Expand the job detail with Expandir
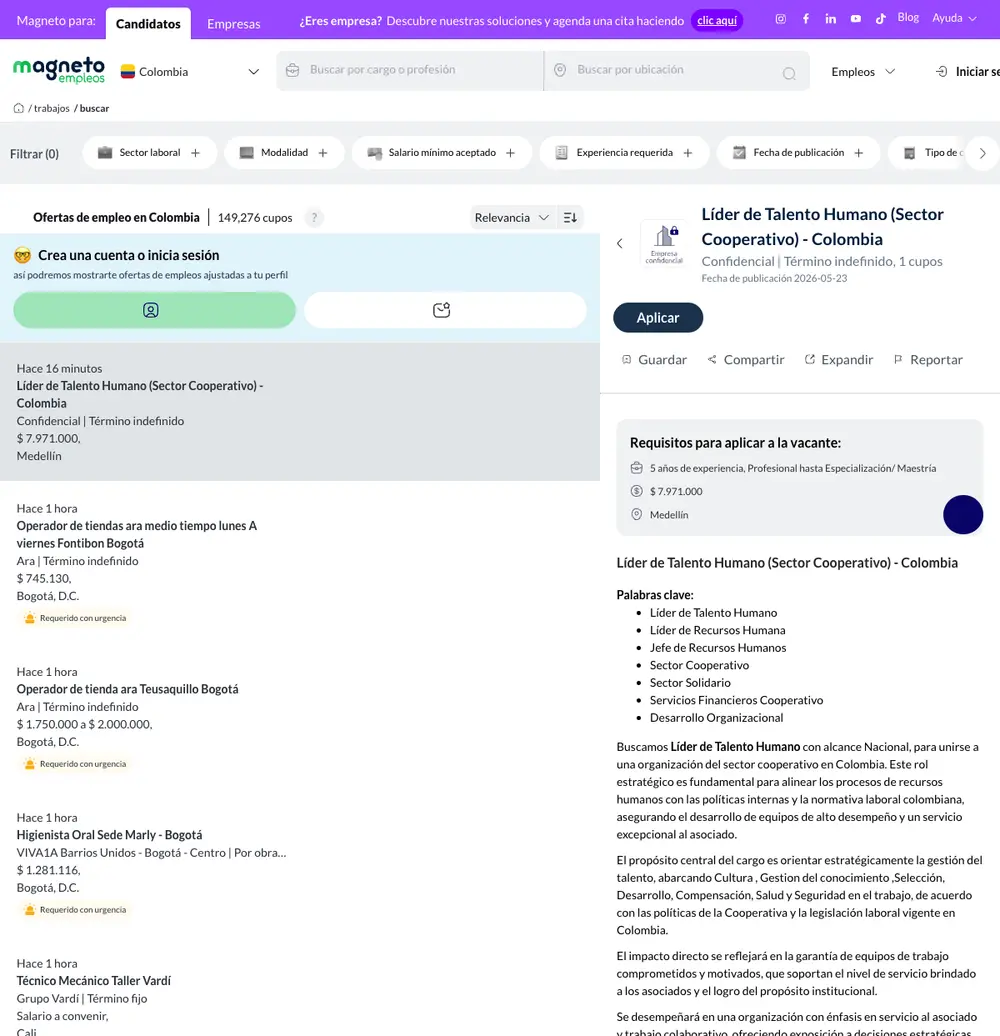Screen dimensions: 1000x1036 pos(839,359)
